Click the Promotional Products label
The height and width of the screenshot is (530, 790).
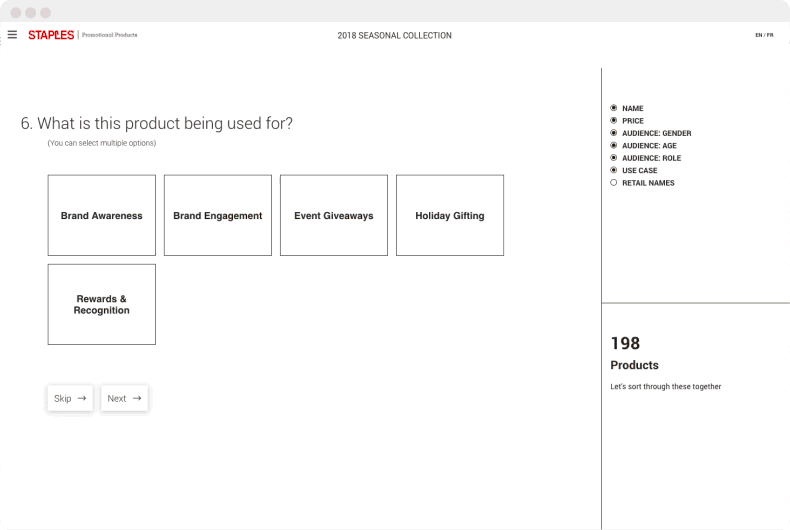pyautogui.click(x=109, y=35)
